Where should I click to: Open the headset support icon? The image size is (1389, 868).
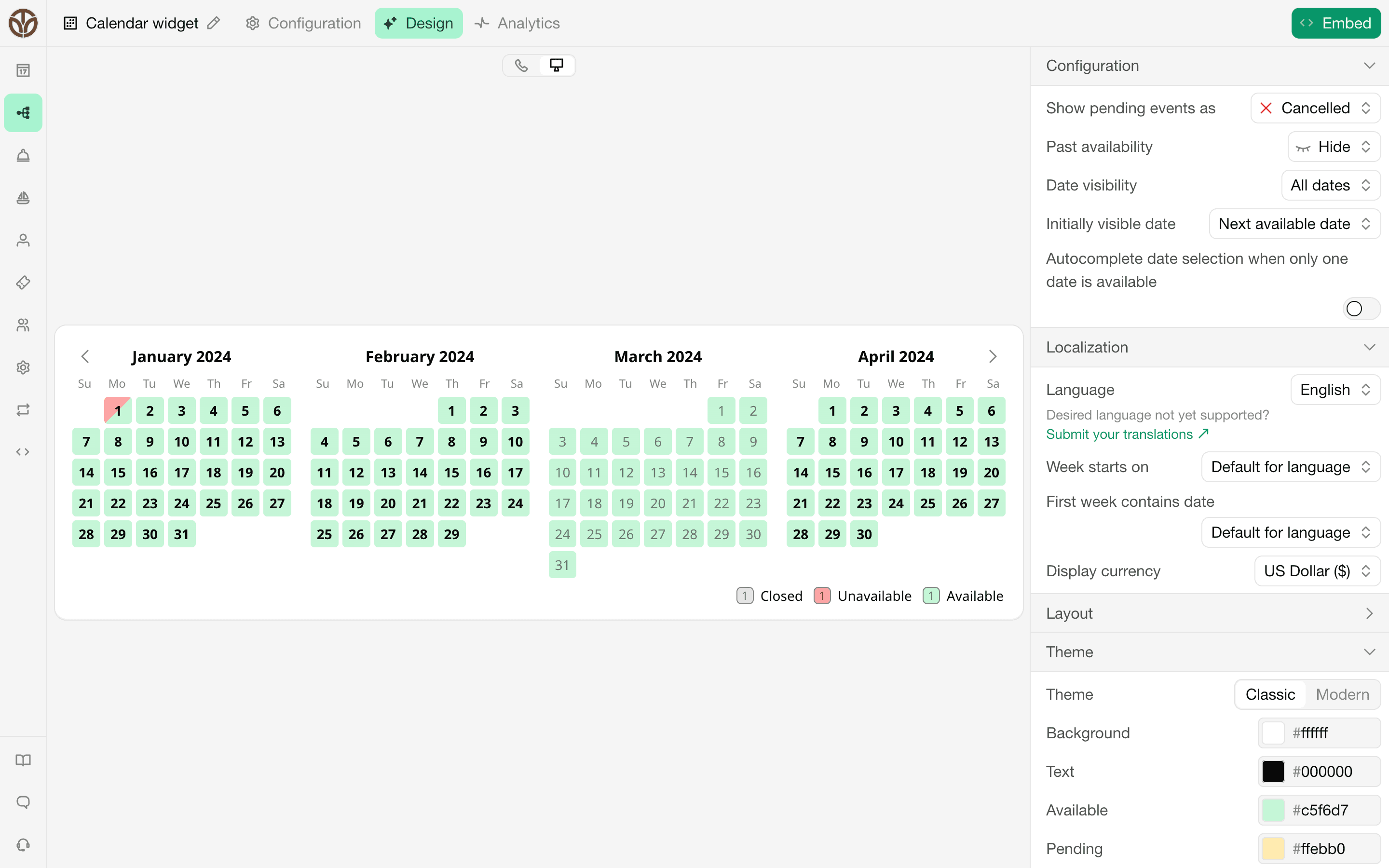[x=23, y=844]
